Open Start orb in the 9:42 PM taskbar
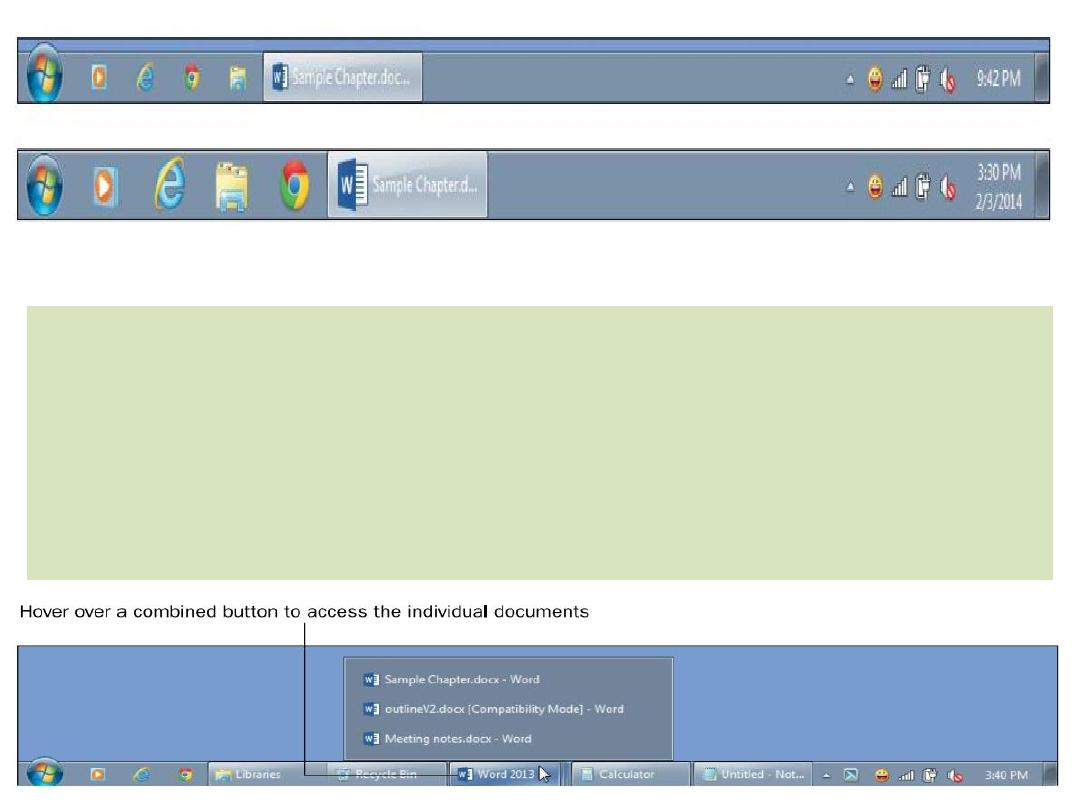This screenshot has width=1080, height=810. click(45, 74)
